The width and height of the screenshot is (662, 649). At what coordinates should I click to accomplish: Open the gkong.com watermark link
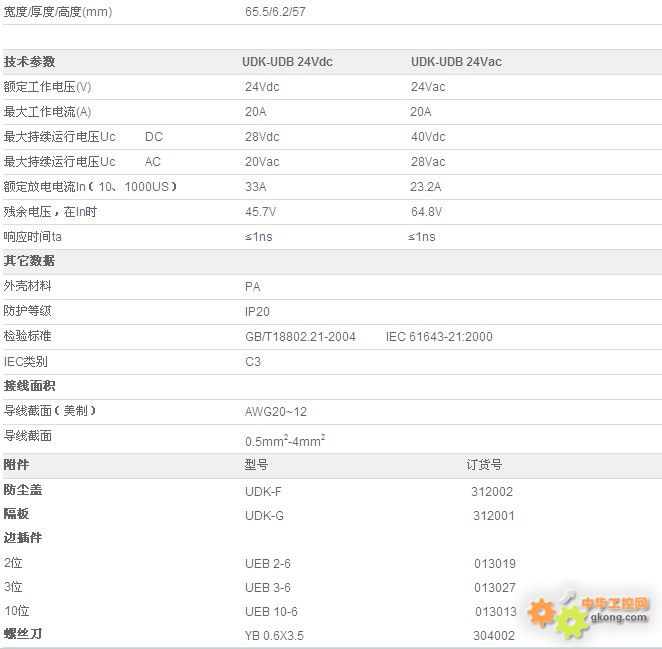[x=620, y=618]
